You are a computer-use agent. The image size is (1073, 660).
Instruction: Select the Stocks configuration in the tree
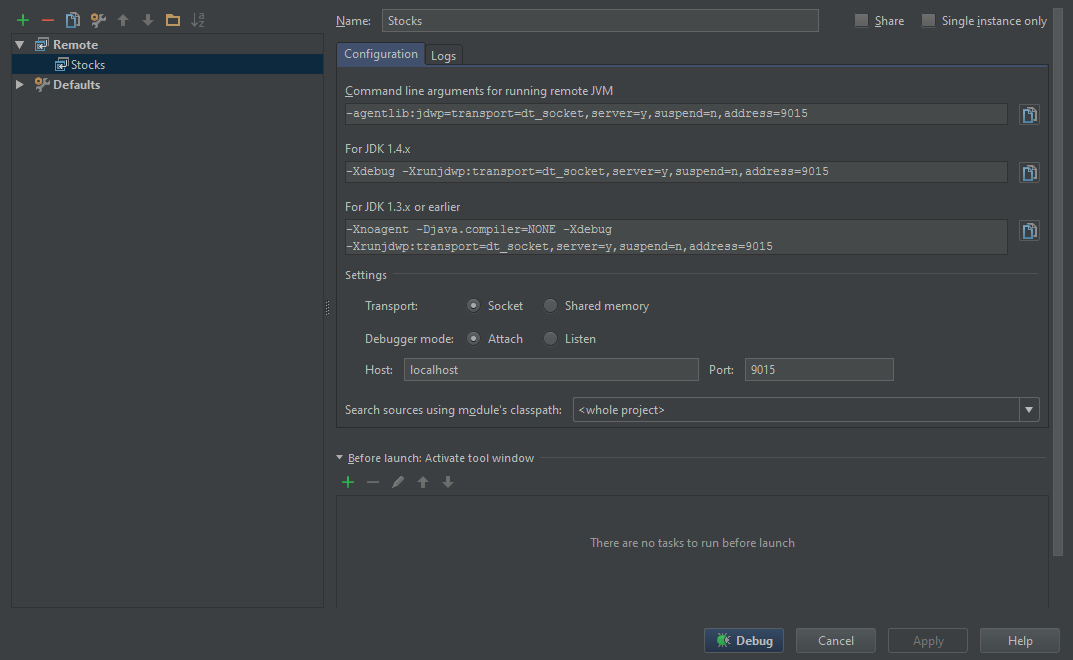(x=87, y=65)
